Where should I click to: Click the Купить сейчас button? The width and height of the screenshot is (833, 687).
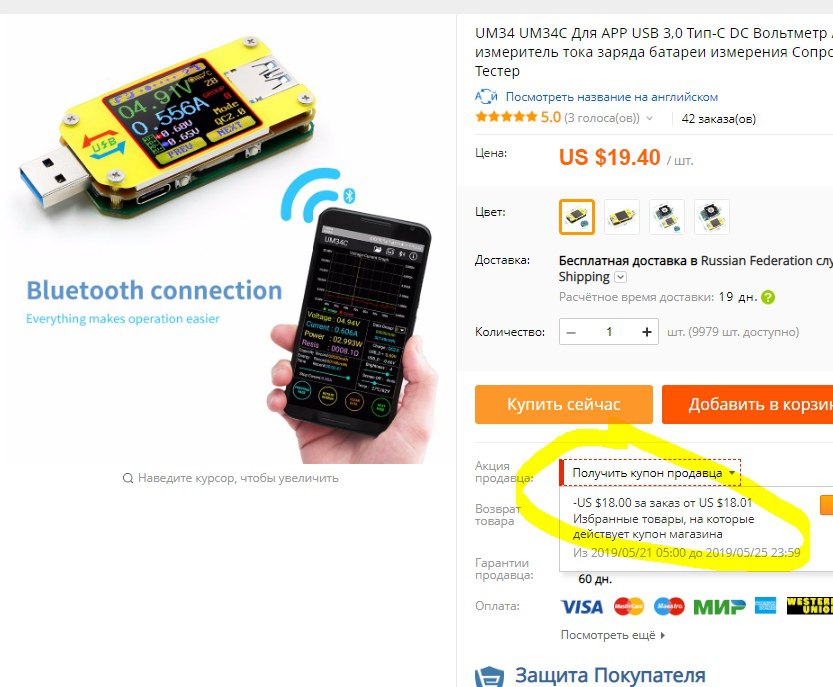coord(564,404)
